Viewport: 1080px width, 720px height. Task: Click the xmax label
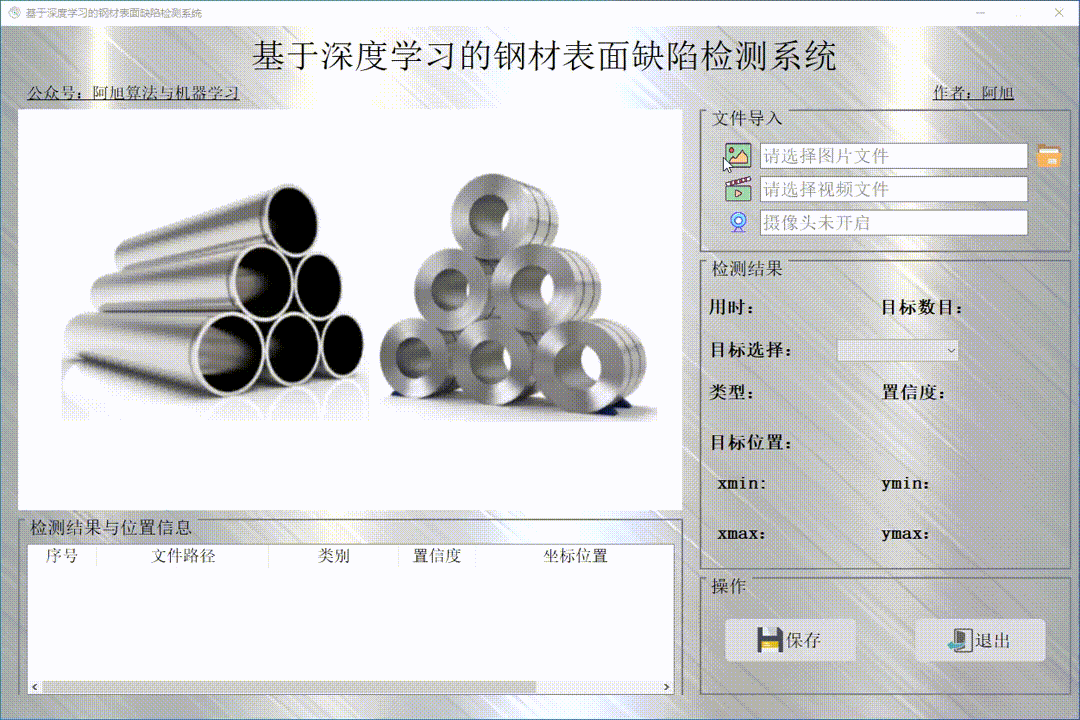click(742, 534)
